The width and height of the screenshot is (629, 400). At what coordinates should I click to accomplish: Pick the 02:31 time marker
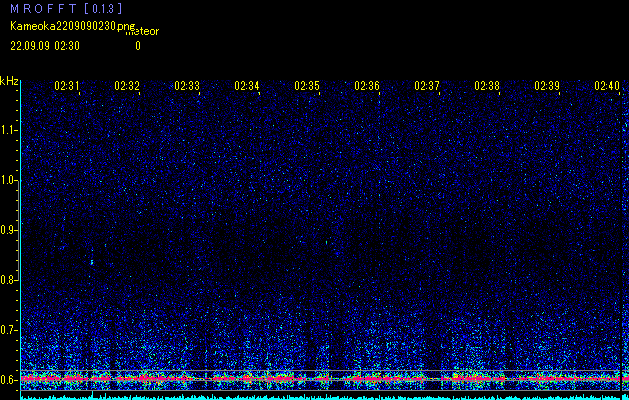(x=67, y=86)
